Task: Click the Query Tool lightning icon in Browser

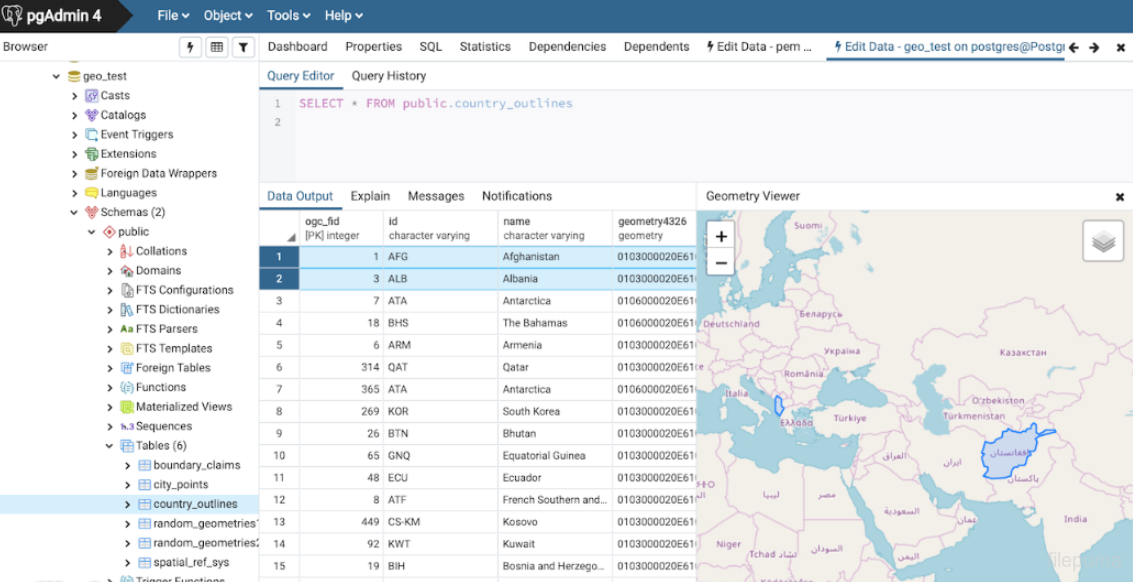Action: pos(190,47)
